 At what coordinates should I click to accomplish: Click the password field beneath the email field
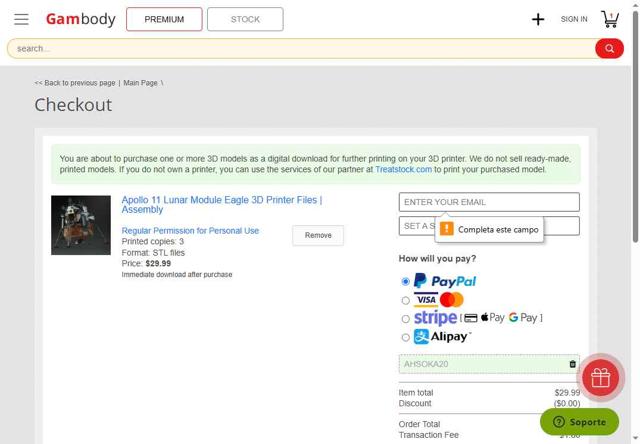pos(489,226)
